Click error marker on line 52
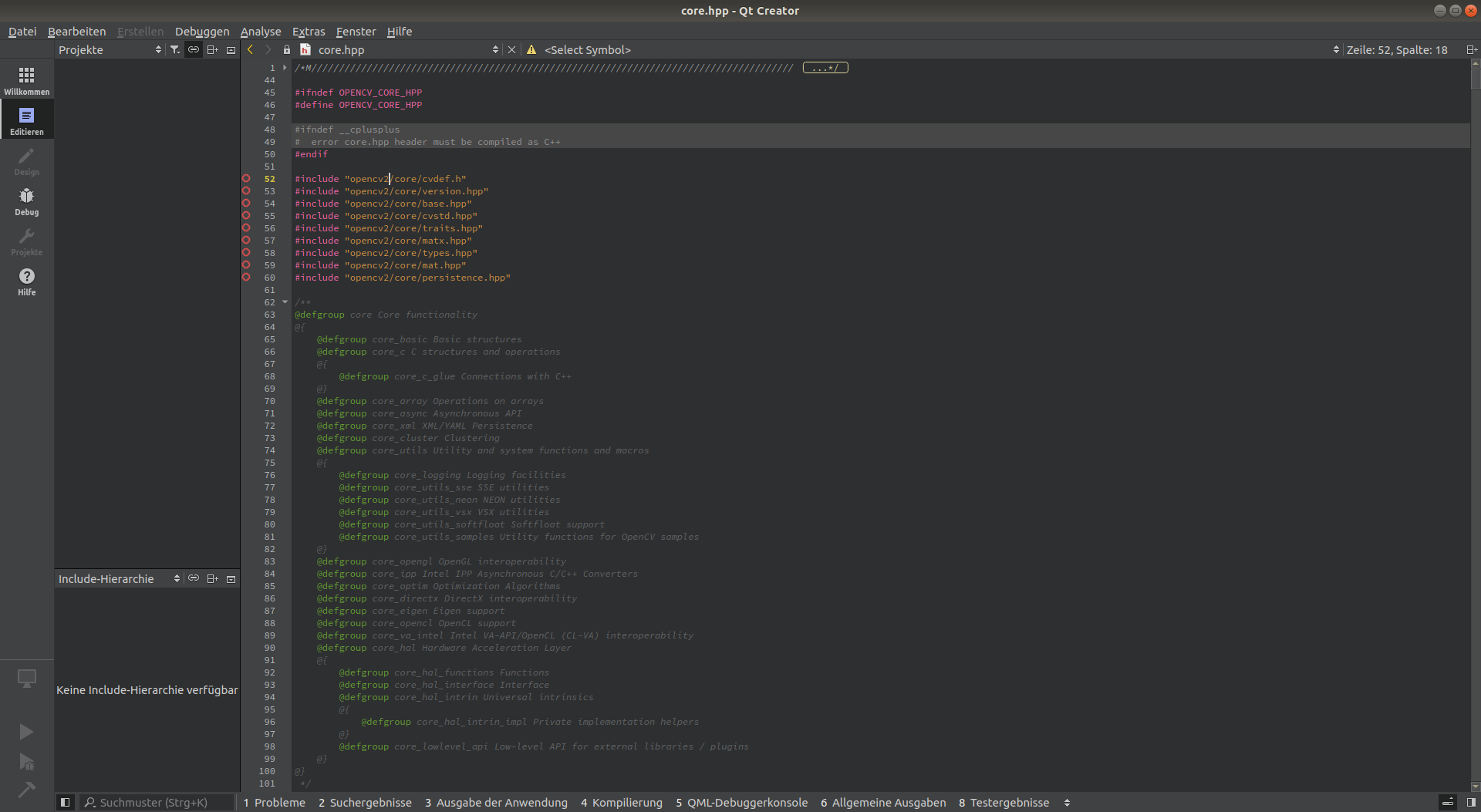This screenshot has width=1481, height=812. click(x=246, y=178)
